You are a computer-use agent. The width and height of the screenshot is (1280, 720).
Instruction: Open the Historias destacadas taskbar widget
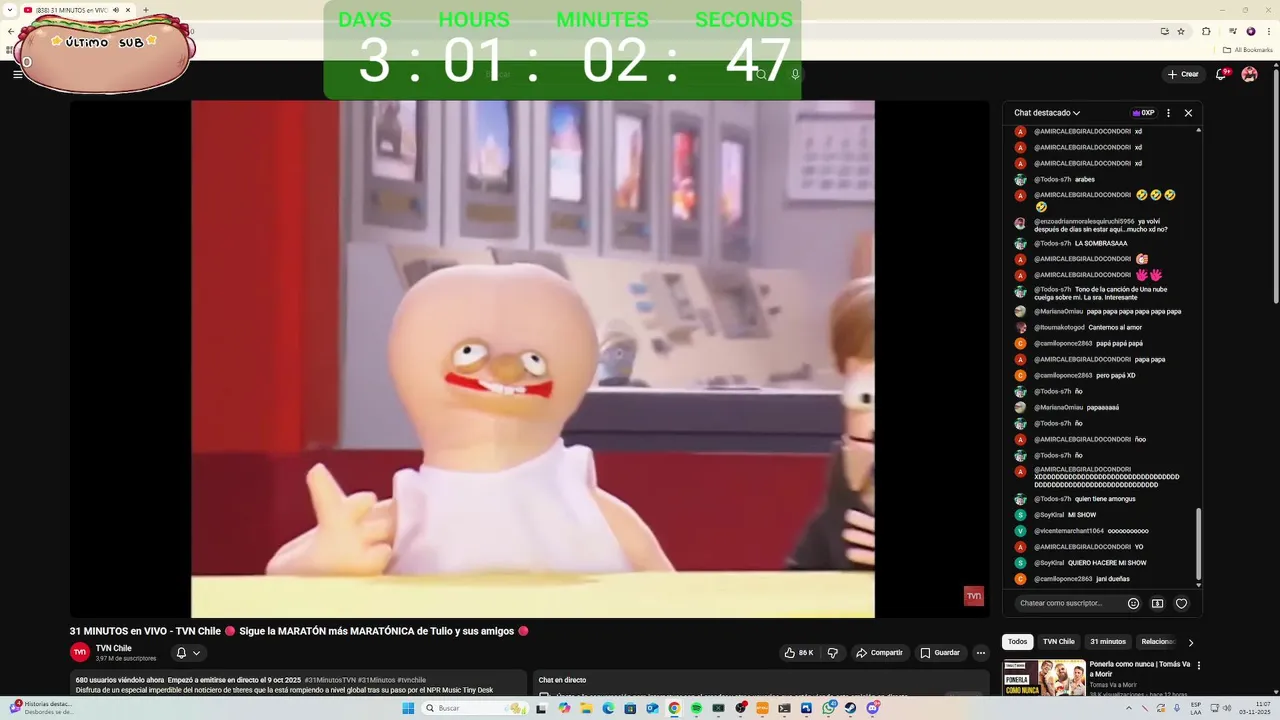click(42, 708)
